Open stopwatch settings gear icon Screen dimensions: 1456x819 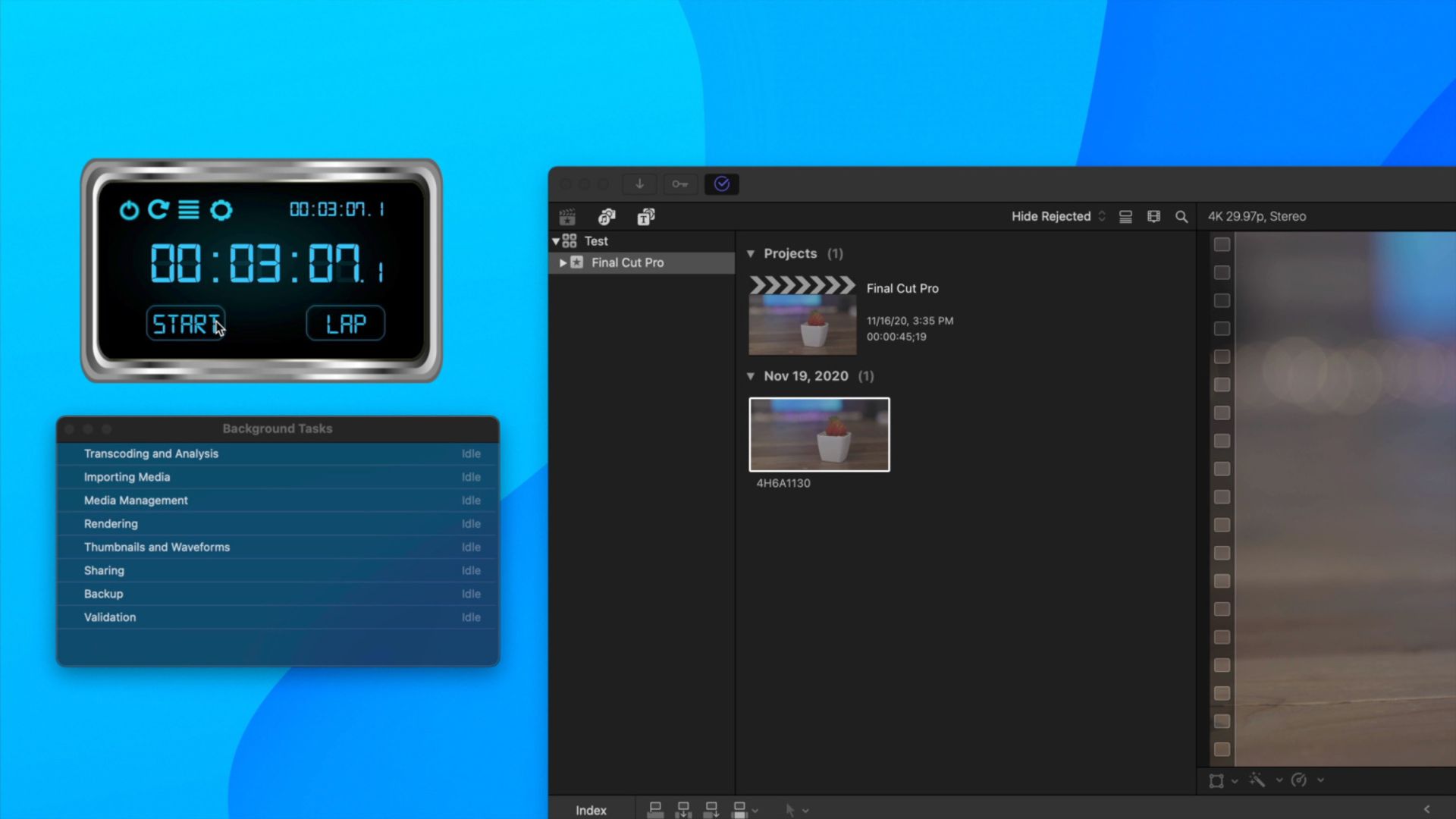[x=221, y=210]
